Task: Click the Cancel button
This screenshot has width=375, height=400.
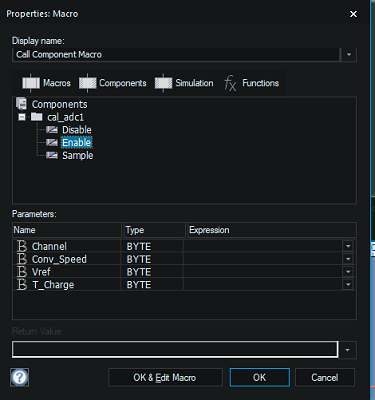Action: pos(325,377)
